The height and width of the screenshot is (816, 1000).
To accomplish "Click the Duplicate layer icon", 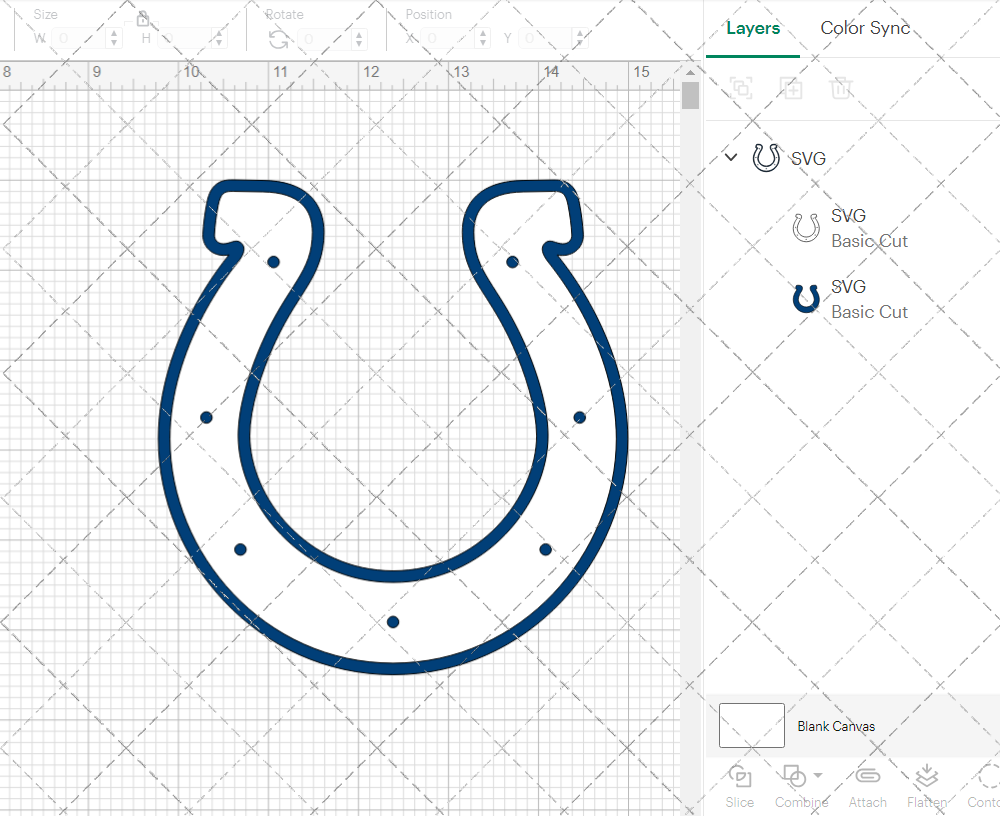I will (x=791, y=88).
